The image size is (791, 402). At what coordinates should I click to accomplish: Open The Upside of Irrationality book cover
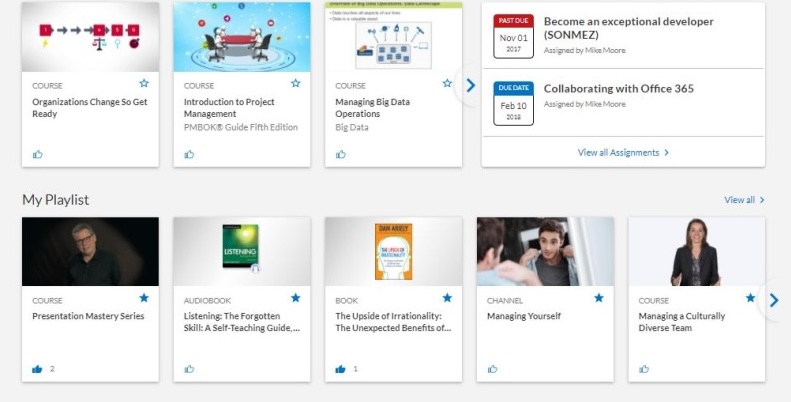click(x=393, y=251)
